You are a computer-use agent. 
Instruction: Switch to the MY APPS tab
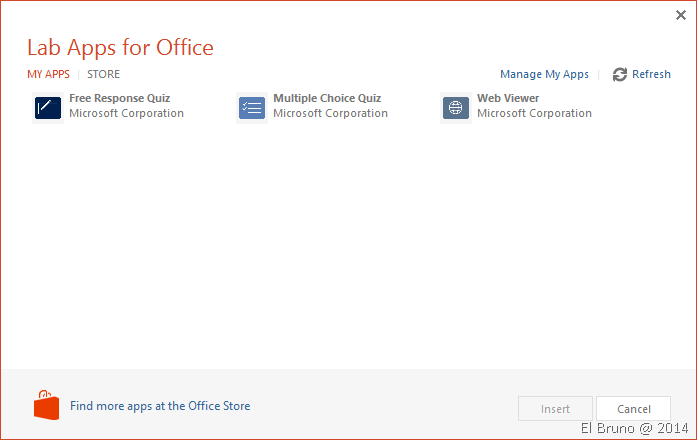(x=48, y=75)
